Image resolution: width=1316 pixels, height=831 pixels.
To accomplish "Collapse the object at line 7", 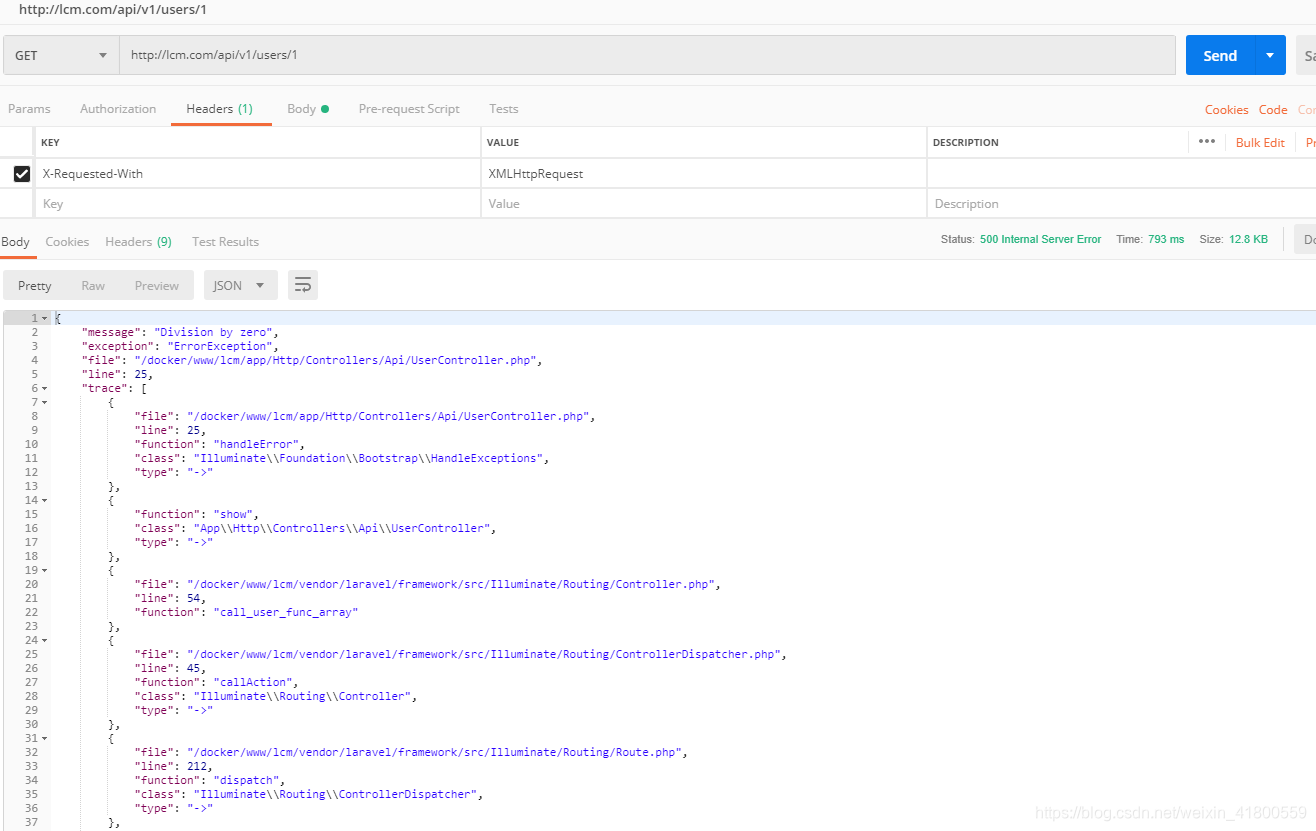I will click(x=44, y=402).
